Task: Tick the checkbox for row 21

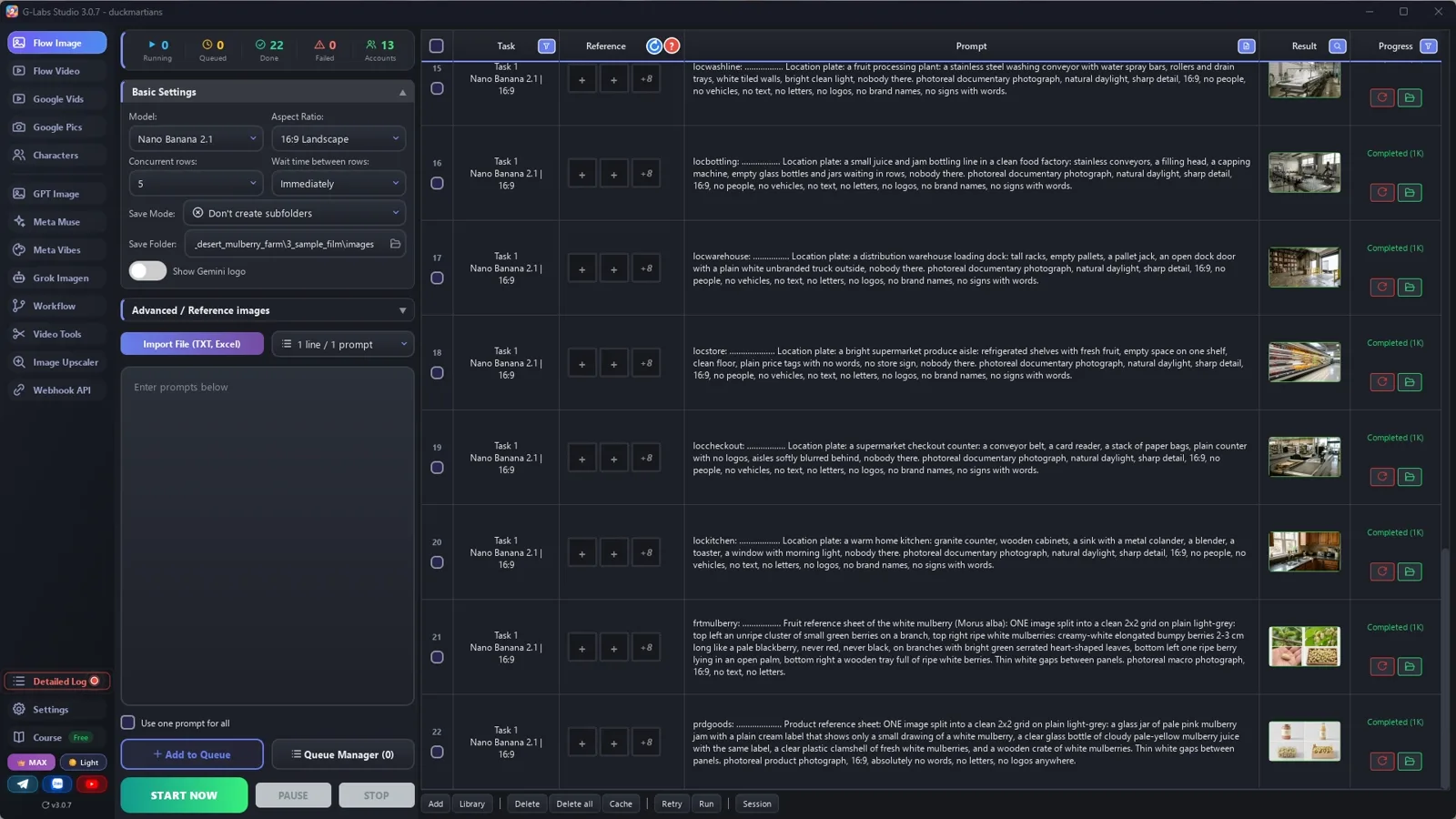Action: click(437, 657)
